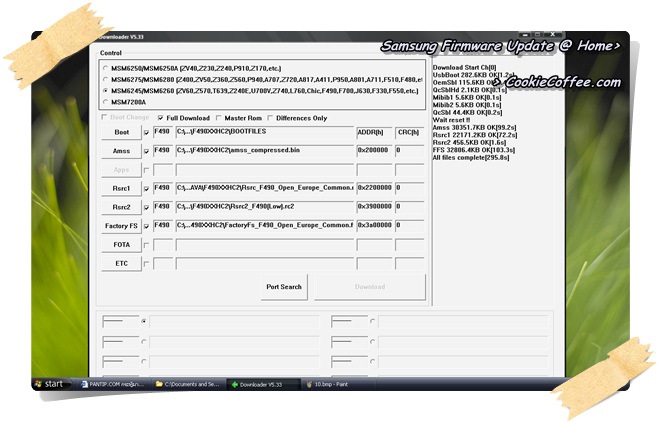Click the Boot file button

click(x=121, y=132)
